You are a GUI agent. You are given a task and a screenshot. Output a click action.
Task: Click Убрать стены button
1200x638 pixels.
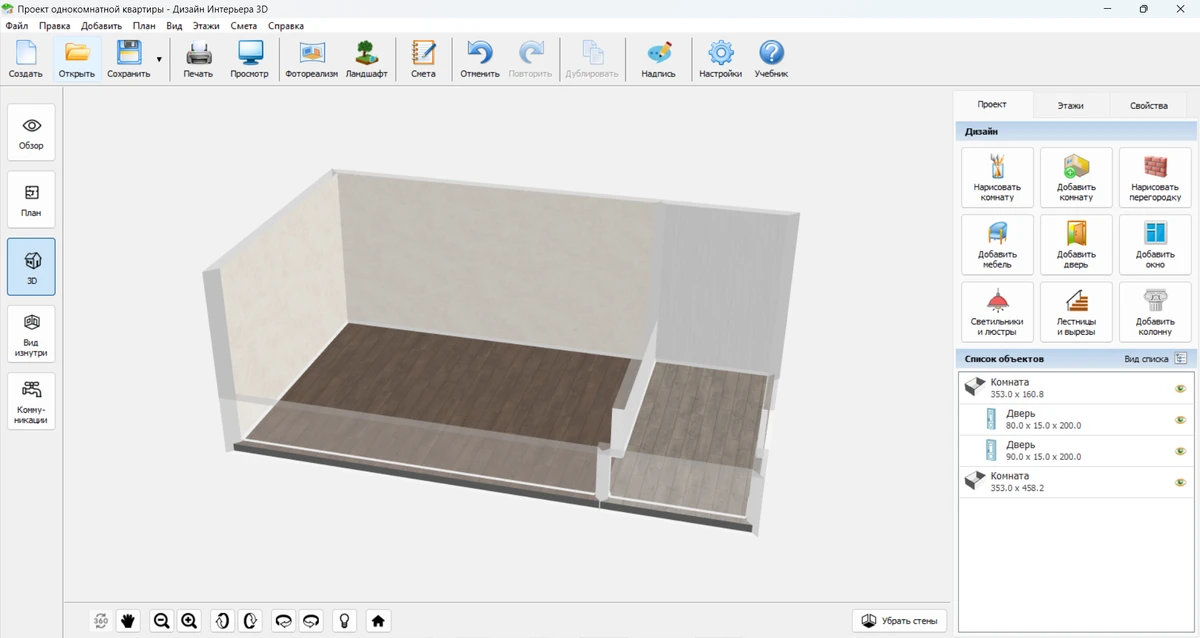pos(899,621)
